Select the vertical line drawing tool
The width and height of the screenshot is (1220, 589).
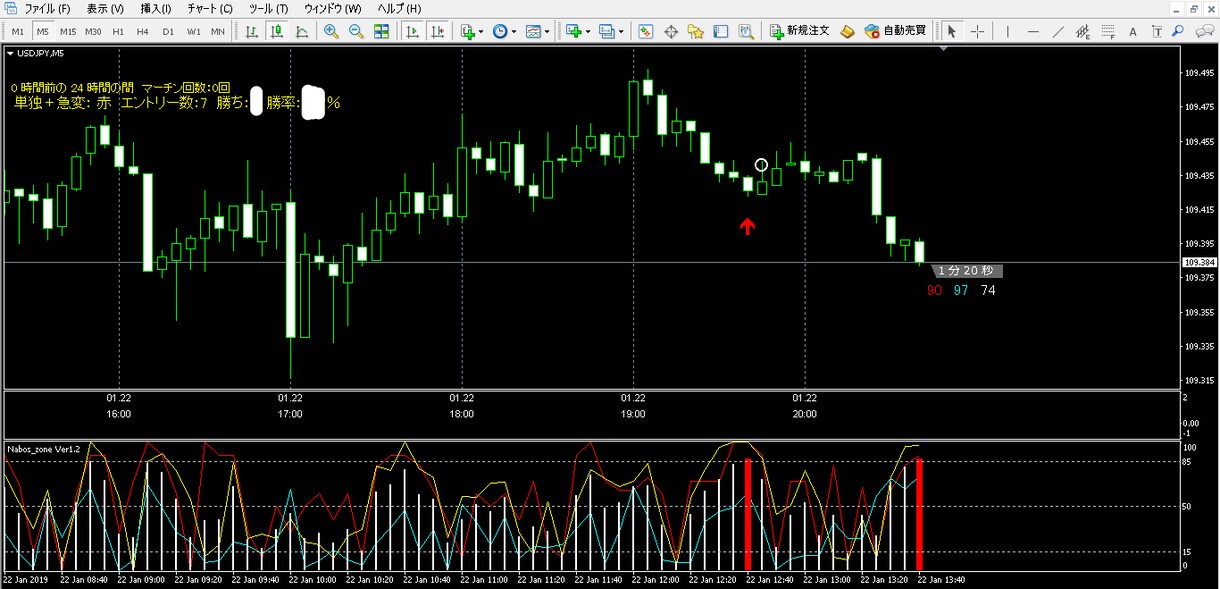point(1009,31)
